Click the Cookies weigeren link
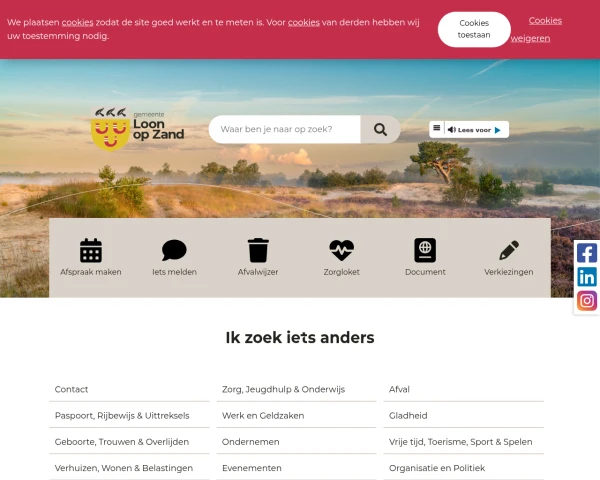600x480 pixels. pos(536,29)
